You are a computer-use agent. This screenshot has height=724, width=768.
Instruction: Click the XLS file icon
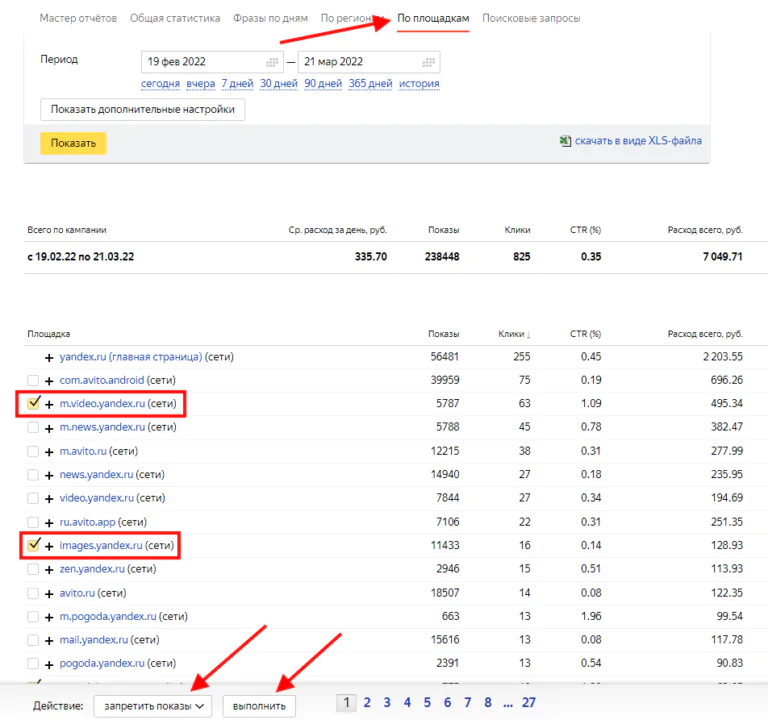[x=565, y=141]
